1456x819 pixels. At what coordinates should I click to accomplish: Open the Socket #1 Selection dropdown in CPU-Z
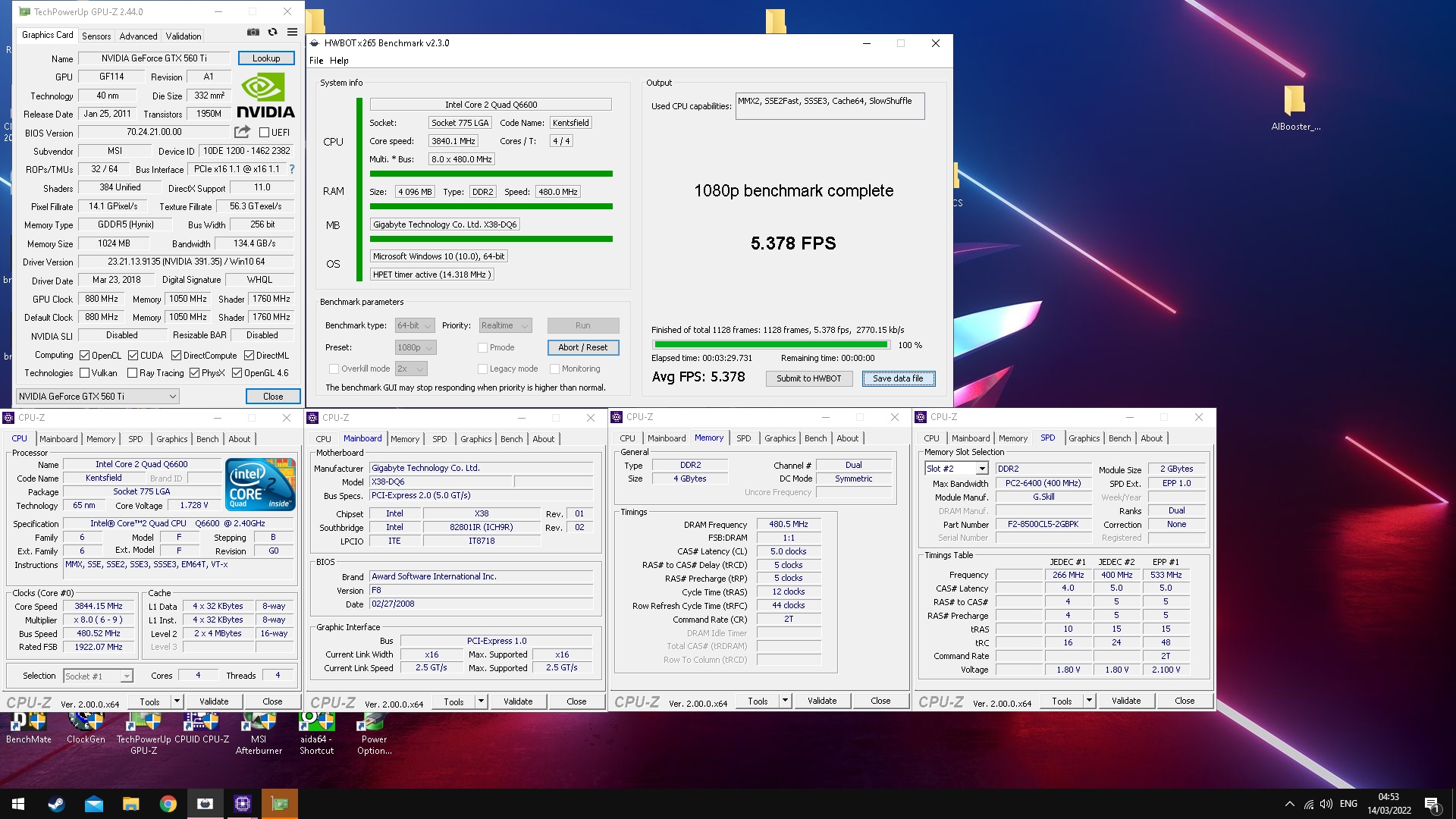(x=98, y=676)
